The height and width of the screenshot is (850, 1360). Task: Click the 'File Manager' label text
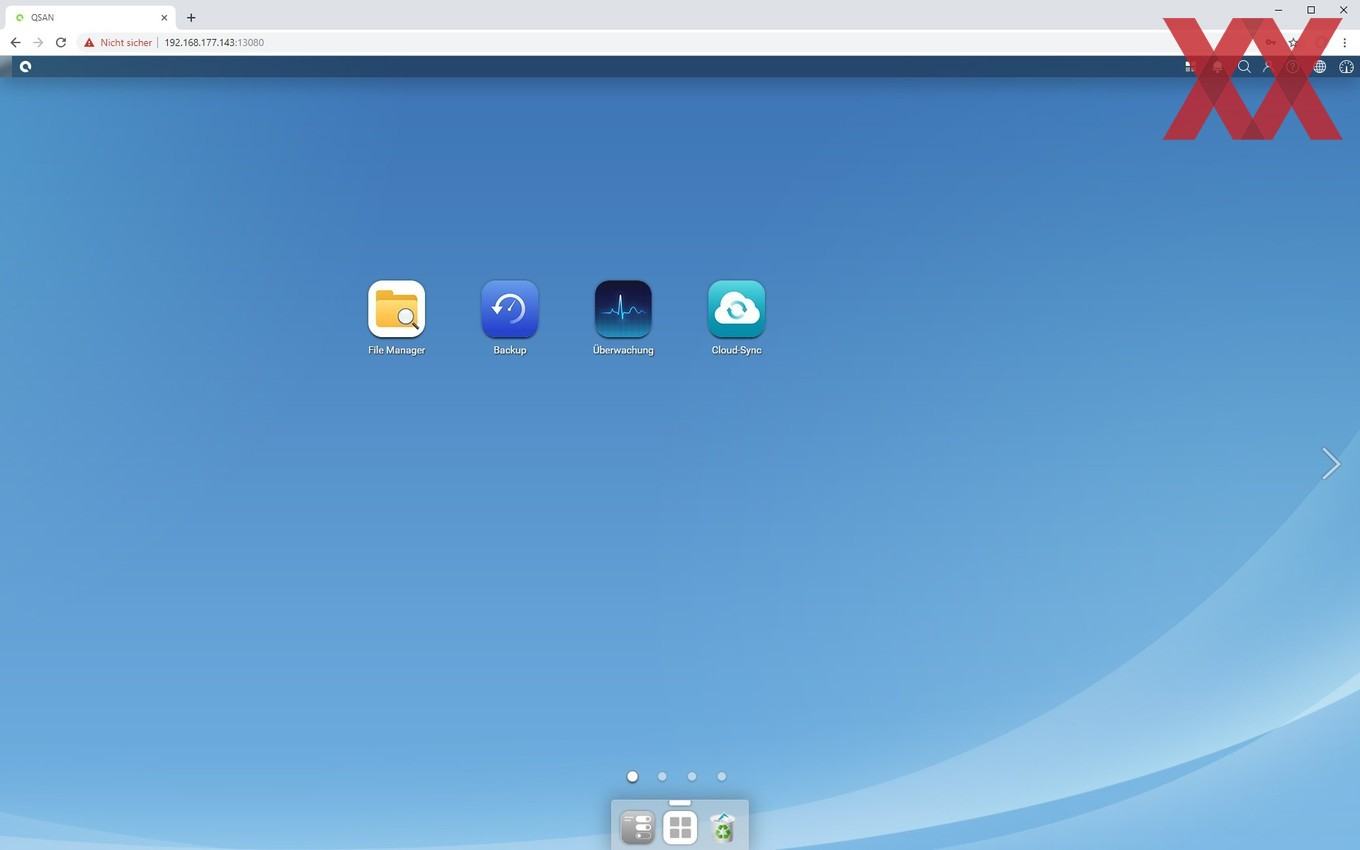(396, 350)
